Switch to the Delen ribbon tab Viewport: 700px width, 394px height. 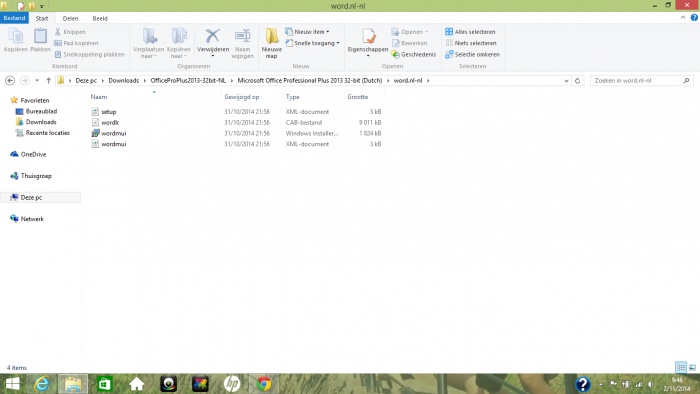pyautogui.click(x=70, y=18)
